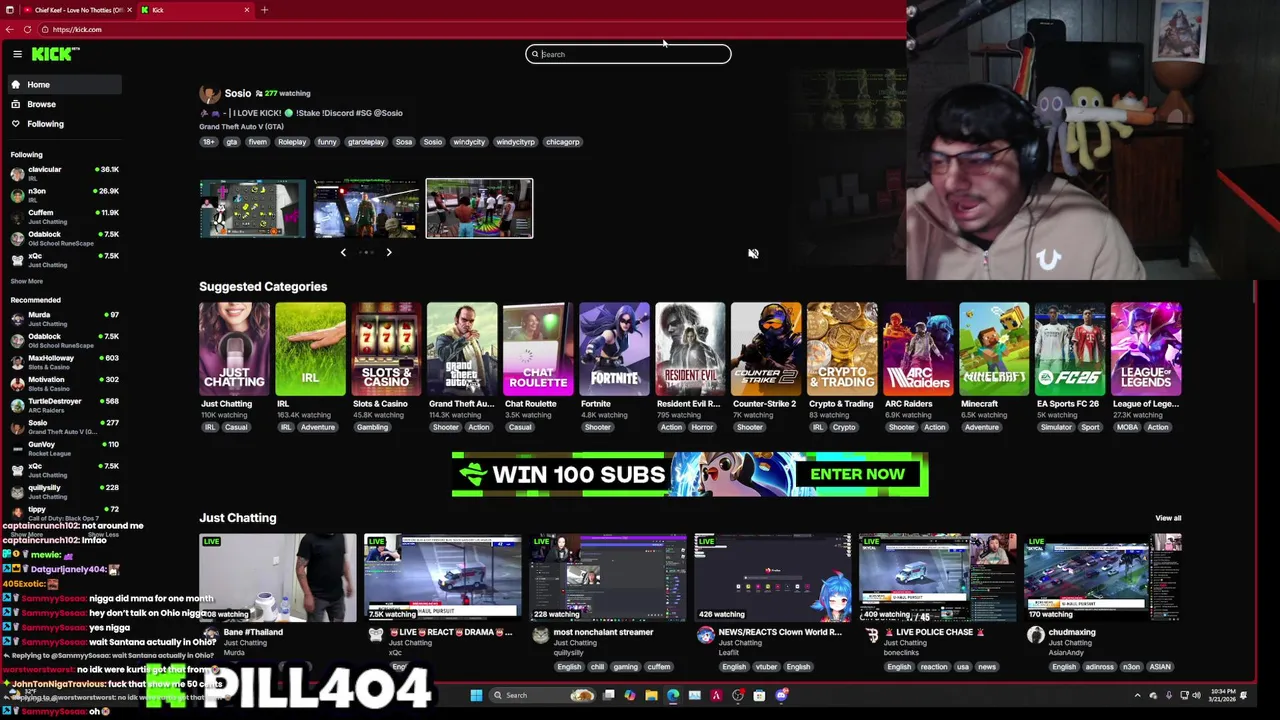The image size is (1280, 720).
Task: Open the Minecraft category card
Action: tap(994, 349)
